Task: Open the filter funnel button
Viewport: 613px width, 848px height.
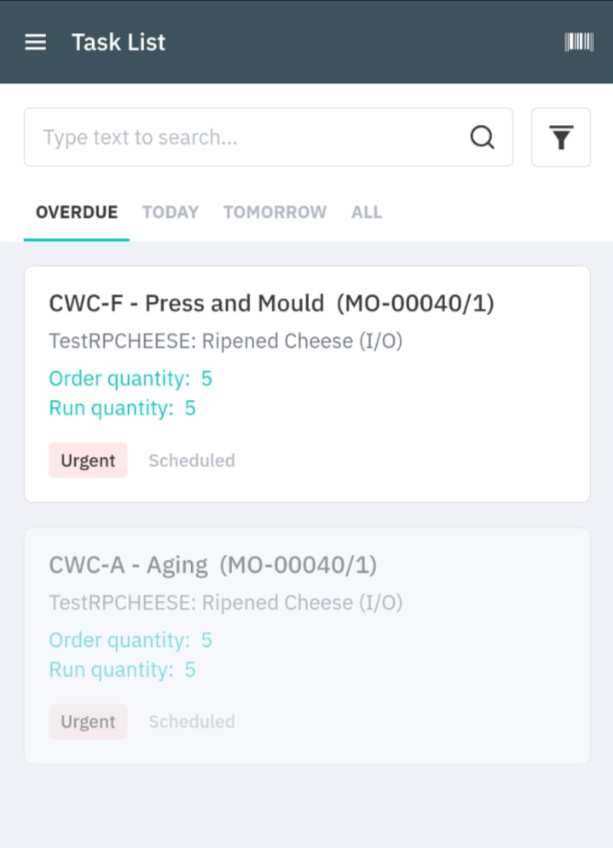Action: tap(561, 137)
